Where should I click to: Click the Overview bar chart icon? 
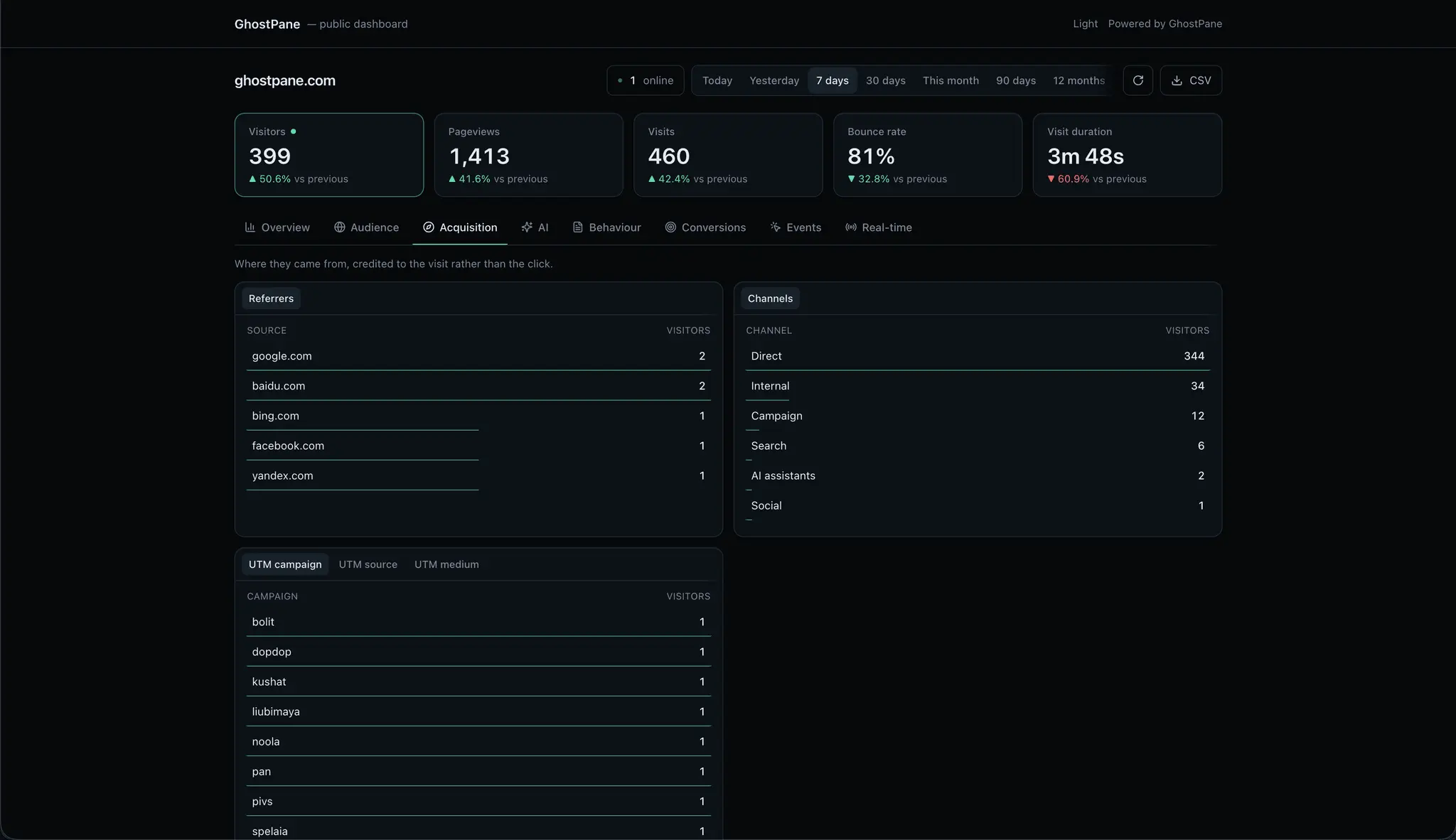[x=250, y=227]
